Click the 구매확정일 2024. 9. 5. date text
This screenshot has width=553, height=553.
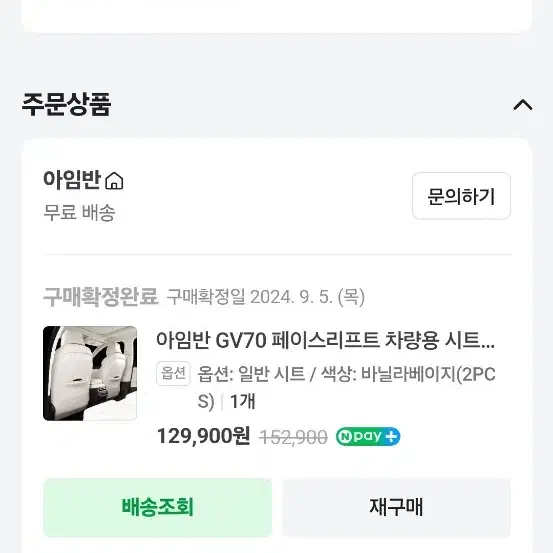pos(266,297)
